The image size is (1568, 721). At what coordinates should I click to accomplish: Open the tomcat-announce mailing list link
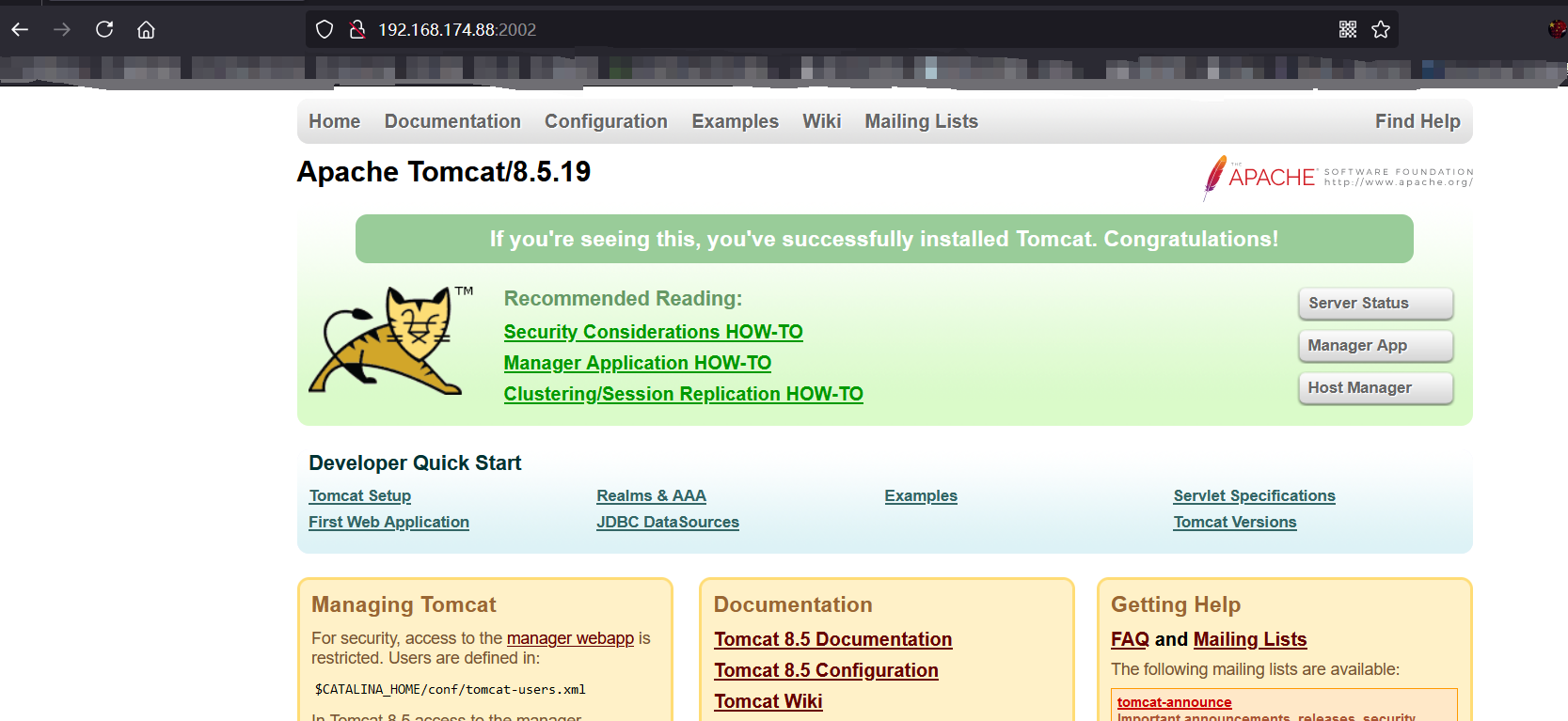1174,702
